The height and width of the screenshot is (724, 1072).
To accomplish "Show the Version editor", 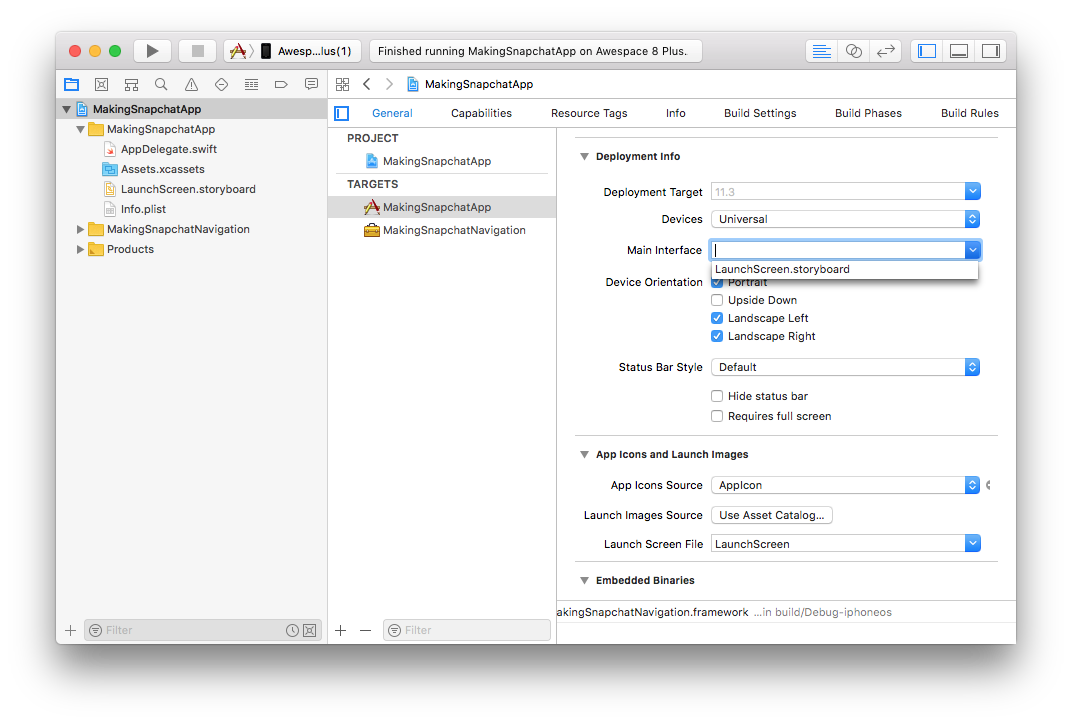I will coord(885,51).
